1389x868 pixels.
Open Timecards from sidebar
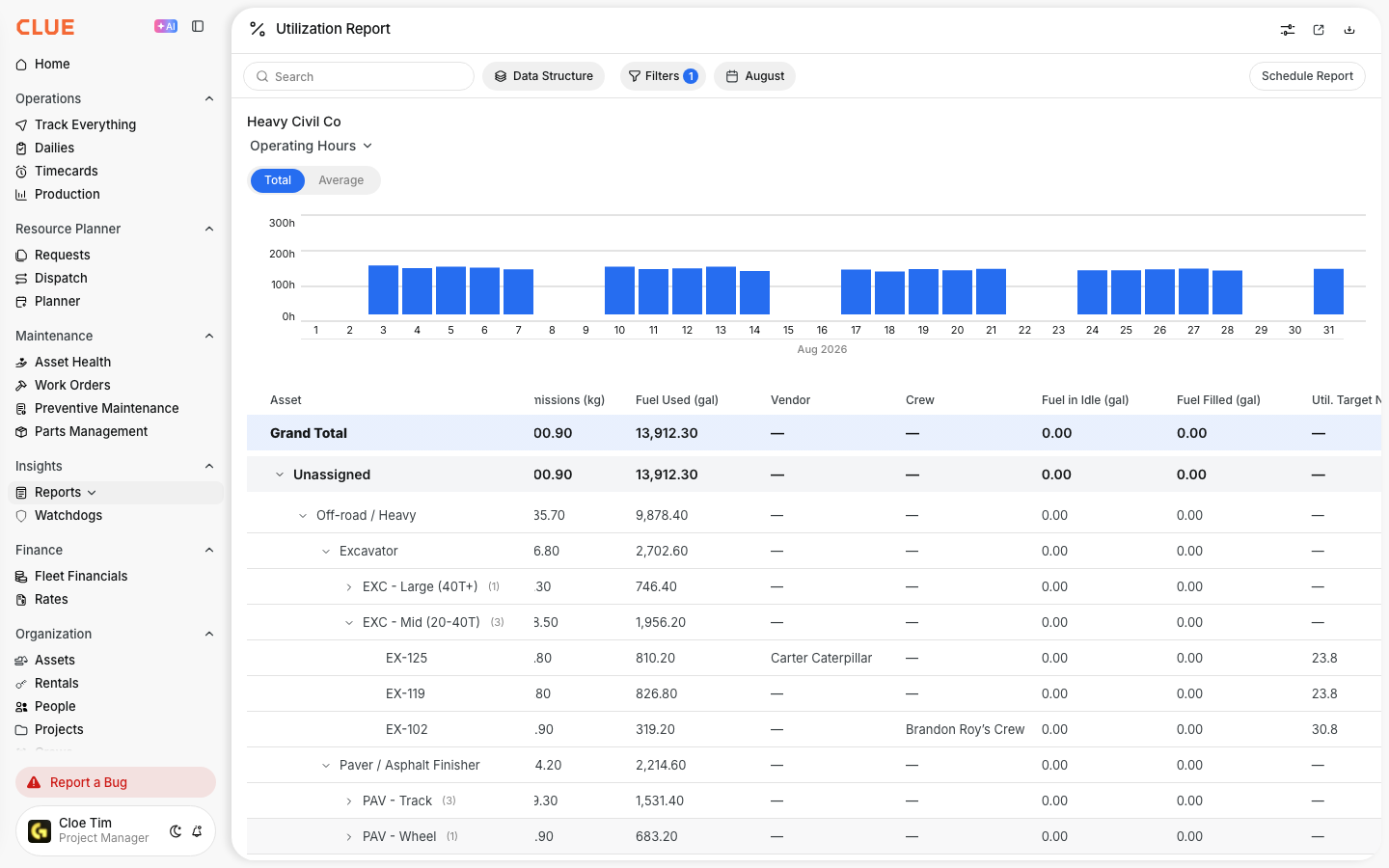click(x=116, y=171)
